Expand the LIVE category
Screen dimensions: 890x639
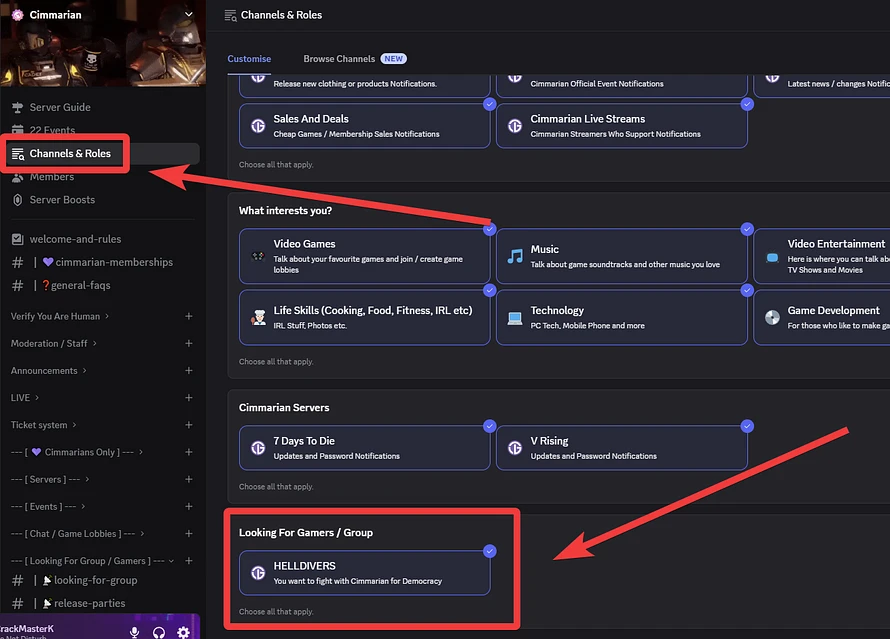pos(24,398)
